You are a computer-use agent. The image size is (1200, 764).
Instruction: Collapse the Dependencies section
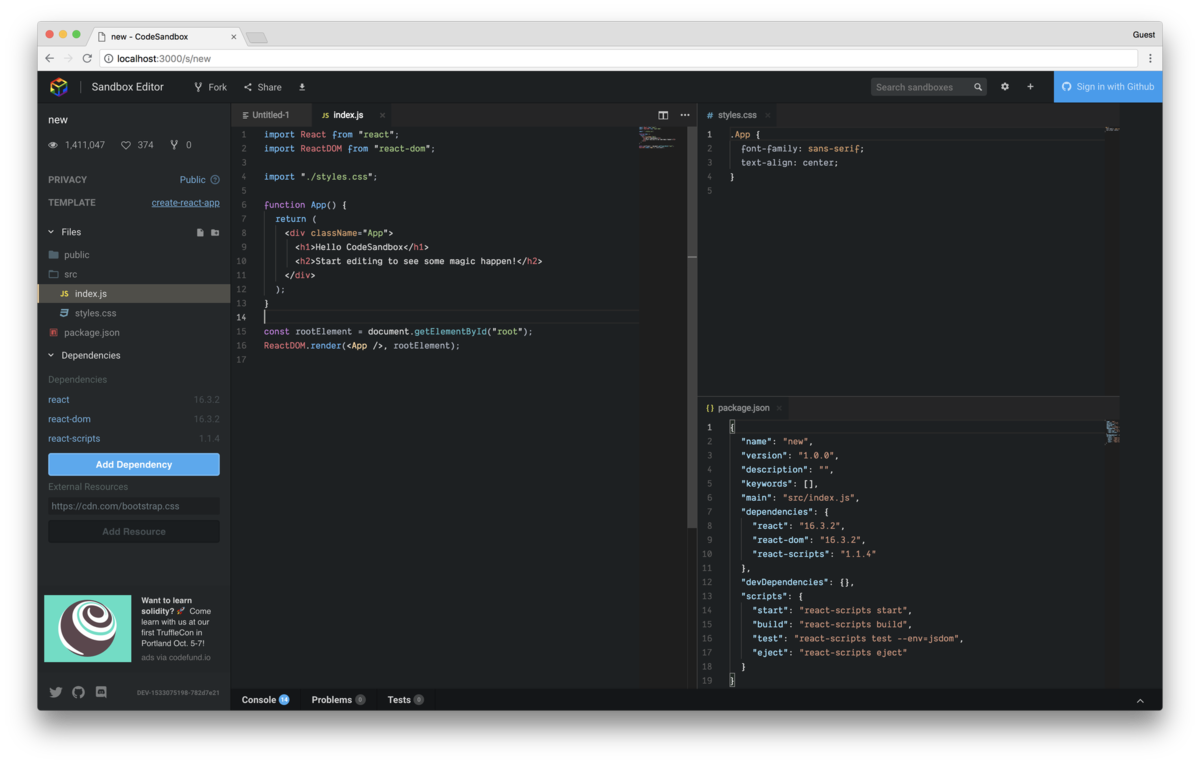click(49, 355)
